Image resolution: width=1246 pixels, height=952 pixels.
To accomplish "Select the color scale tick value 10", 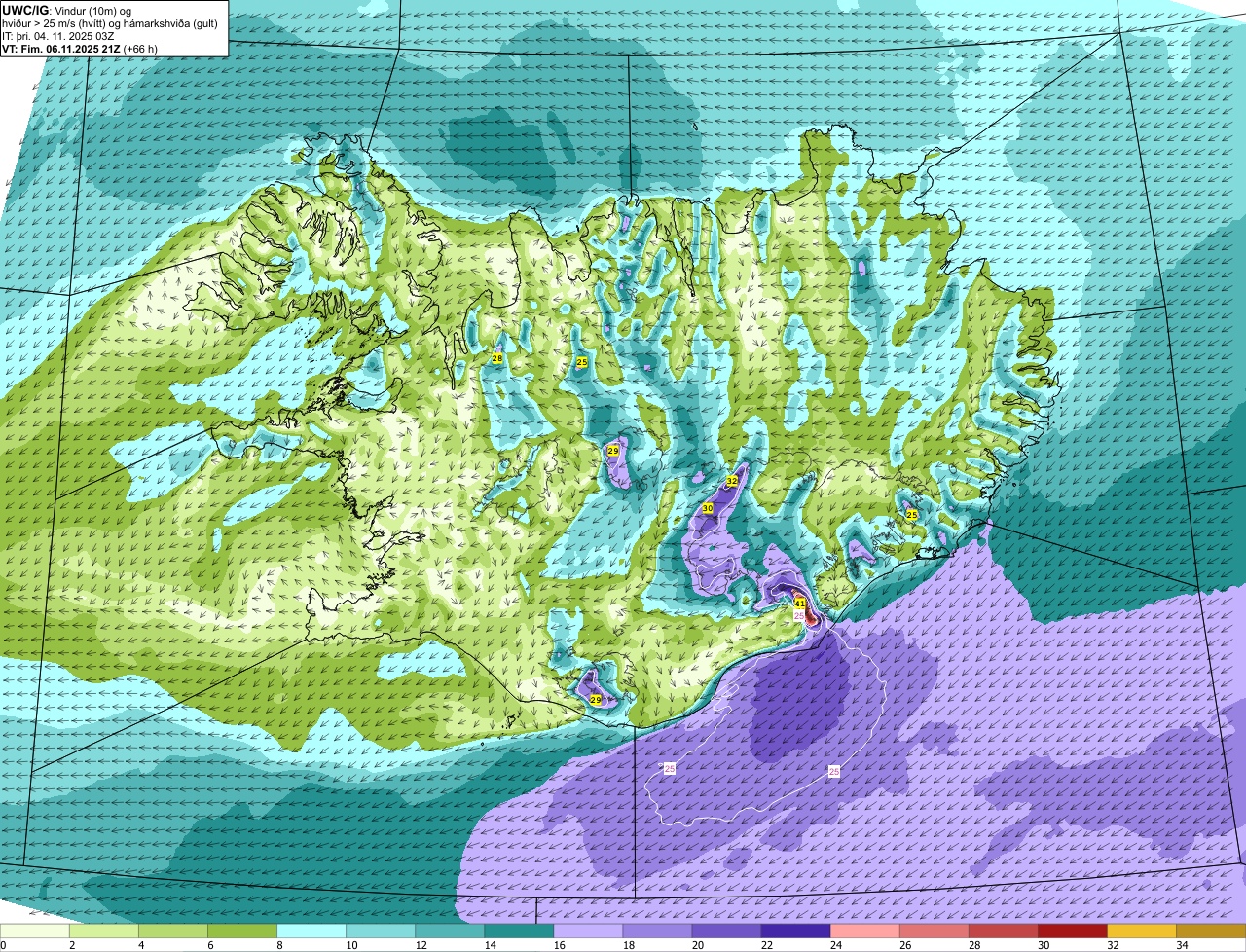I will coord(350,945).
